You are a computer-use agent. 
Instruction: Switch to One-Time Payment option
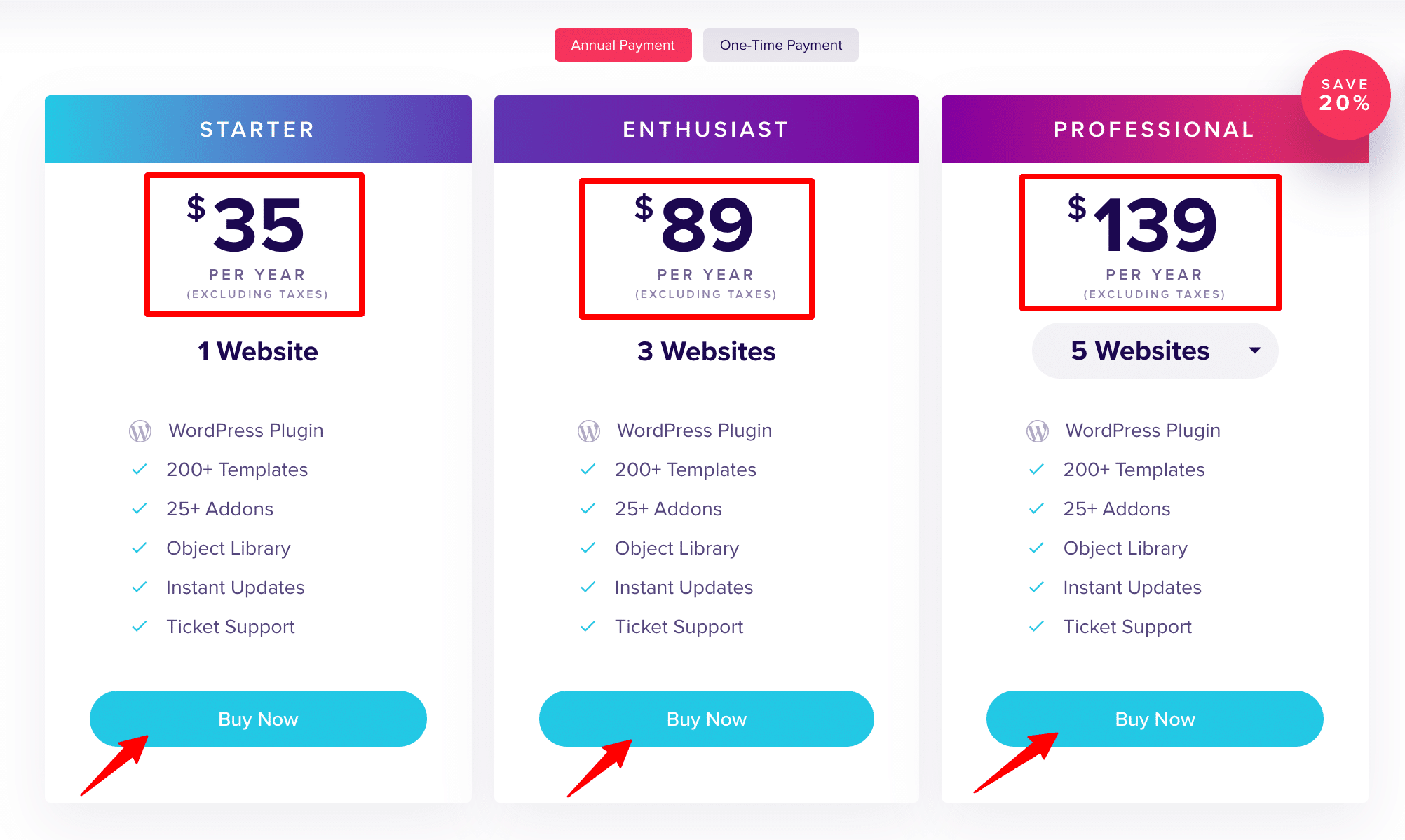[781, 45]
